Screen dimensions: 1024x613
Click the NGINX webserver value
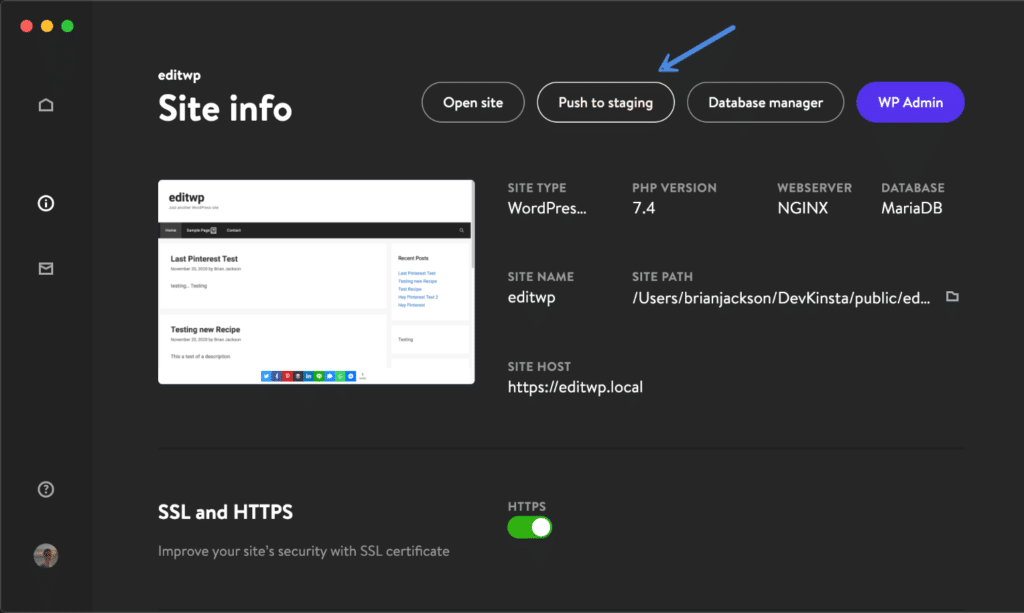click(803, 208)
